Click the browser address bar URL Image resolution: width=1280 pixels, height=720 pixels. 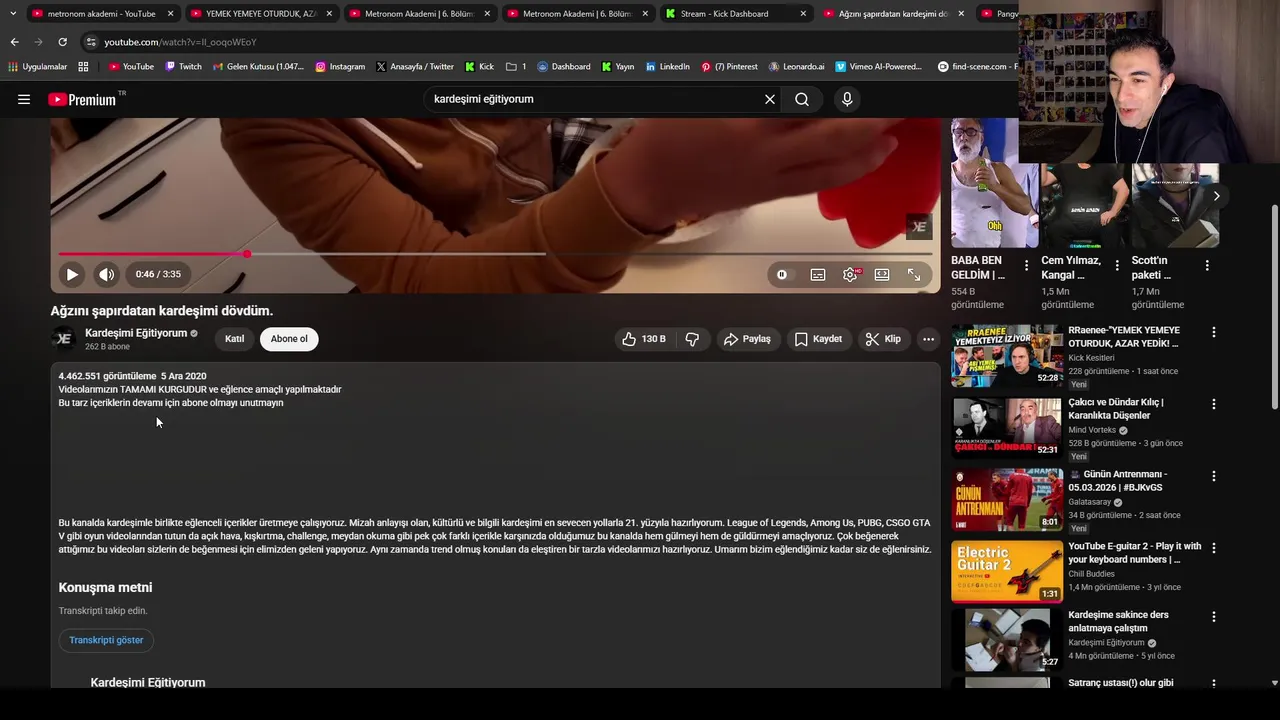[180, 42]
